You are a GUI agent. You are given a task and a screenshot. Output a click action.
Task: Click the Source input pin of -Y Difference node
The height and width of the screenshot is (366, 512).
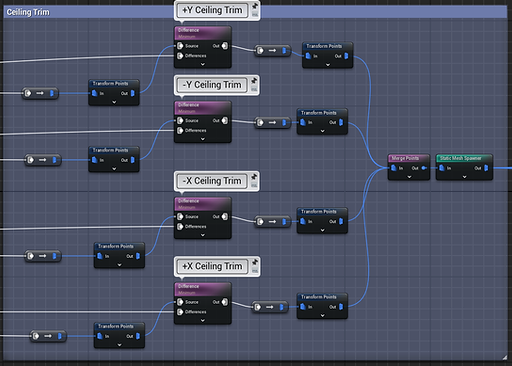[x=180, y=120]
